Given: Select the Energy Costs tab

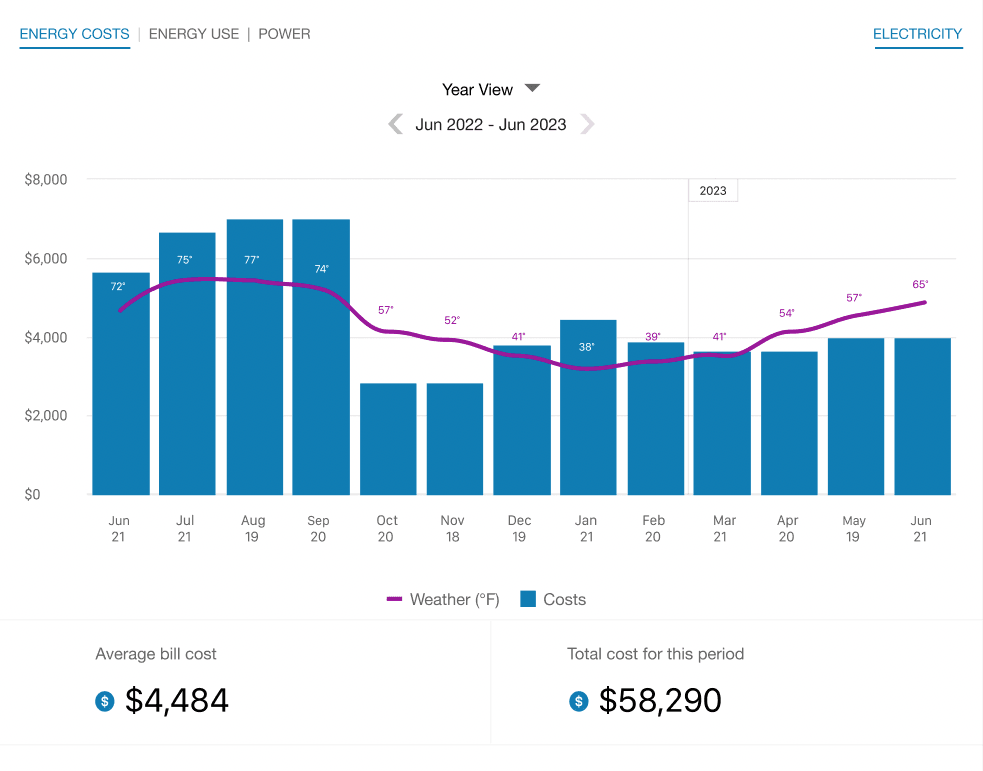Looking at the screenshot, I should (74, 33).
